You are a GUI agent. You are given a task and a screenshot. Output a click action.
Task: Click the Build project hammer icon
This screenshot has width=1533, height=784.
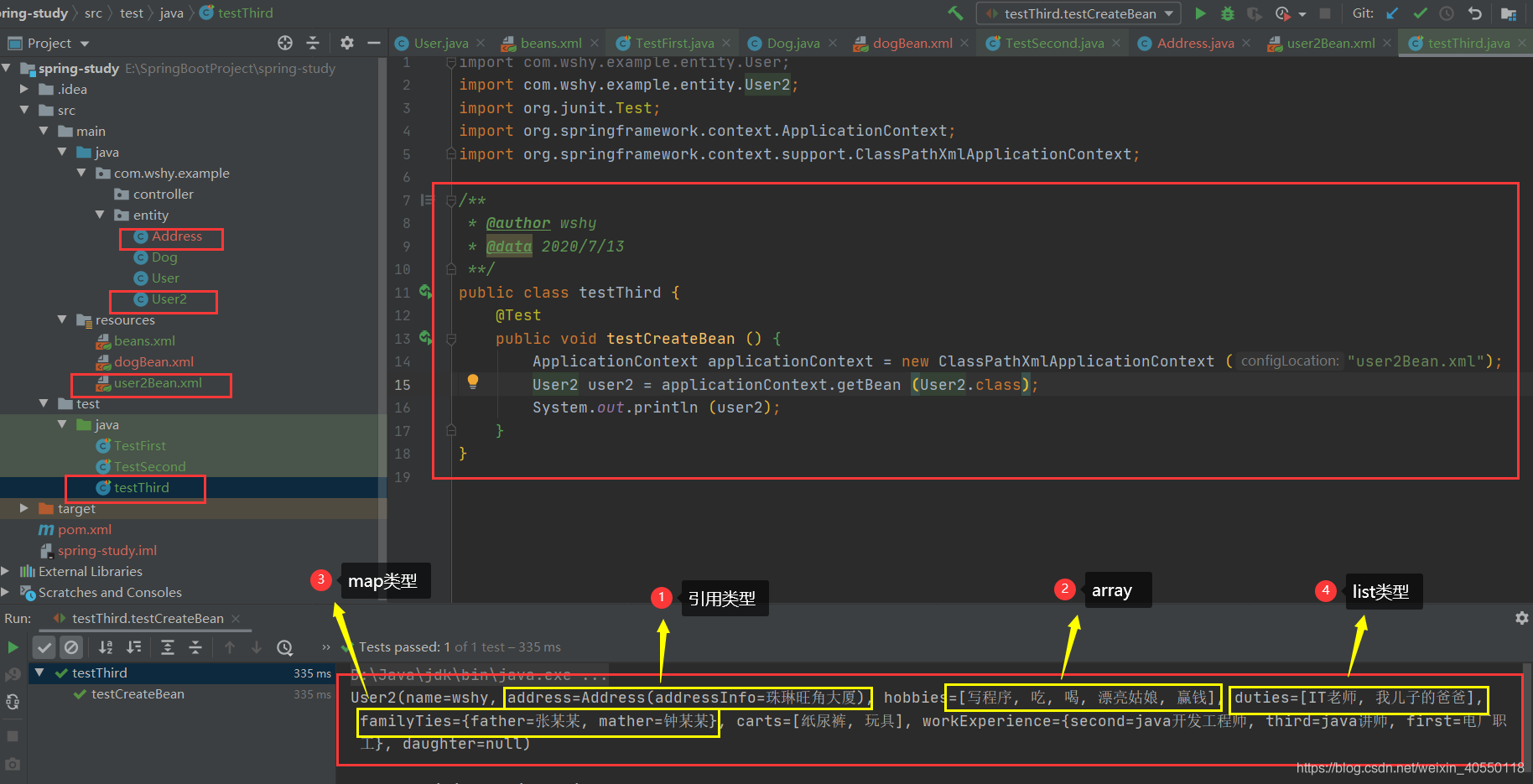(x=955, y=13)
